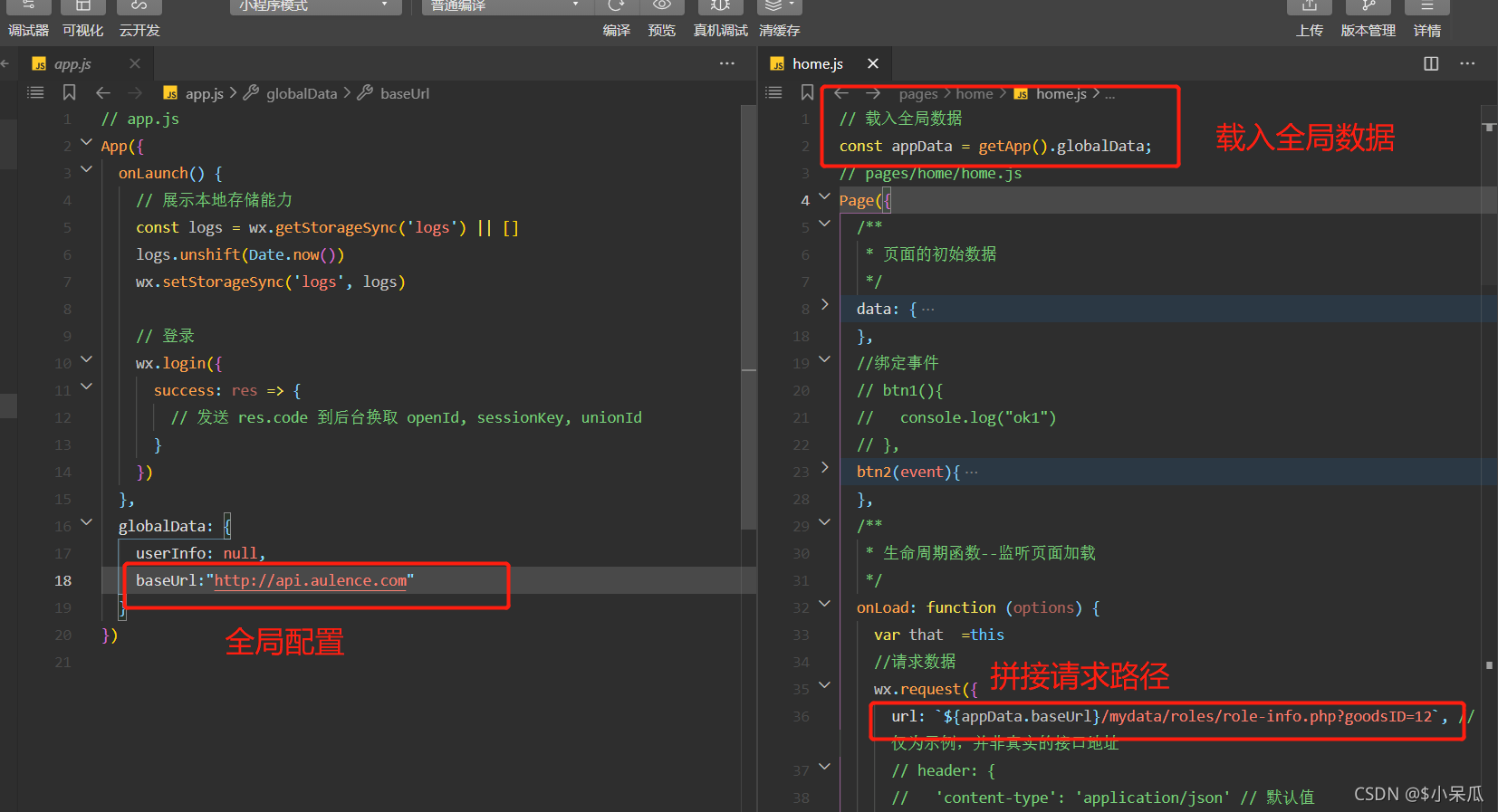The width and height of the screenshot is (1498, 812).
Task: Go forward in home.js editor navigation
Action: tap(873, 93)
